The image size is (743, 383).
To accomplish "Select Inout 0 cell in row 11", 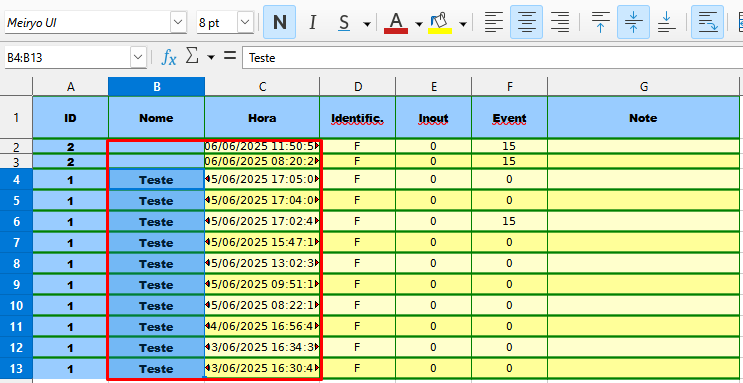I will pyautogui.click(x=434, y=327).
